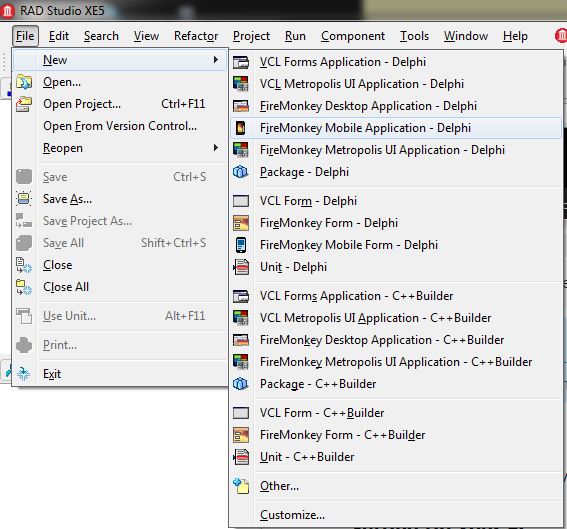Select Unit - C++Builder entry
Viewport: 567px width, 529px height.
pos(396,457)
